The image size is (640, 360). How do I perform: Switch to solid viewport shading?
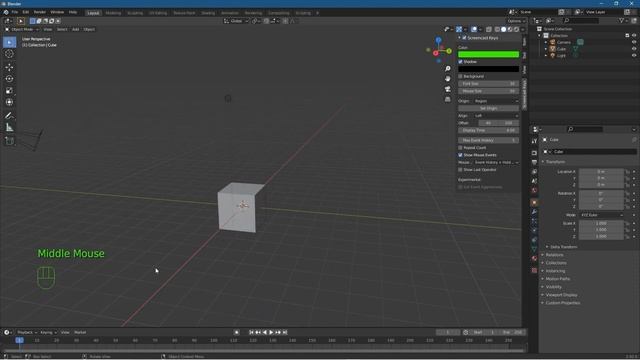(x=503, y=29)
